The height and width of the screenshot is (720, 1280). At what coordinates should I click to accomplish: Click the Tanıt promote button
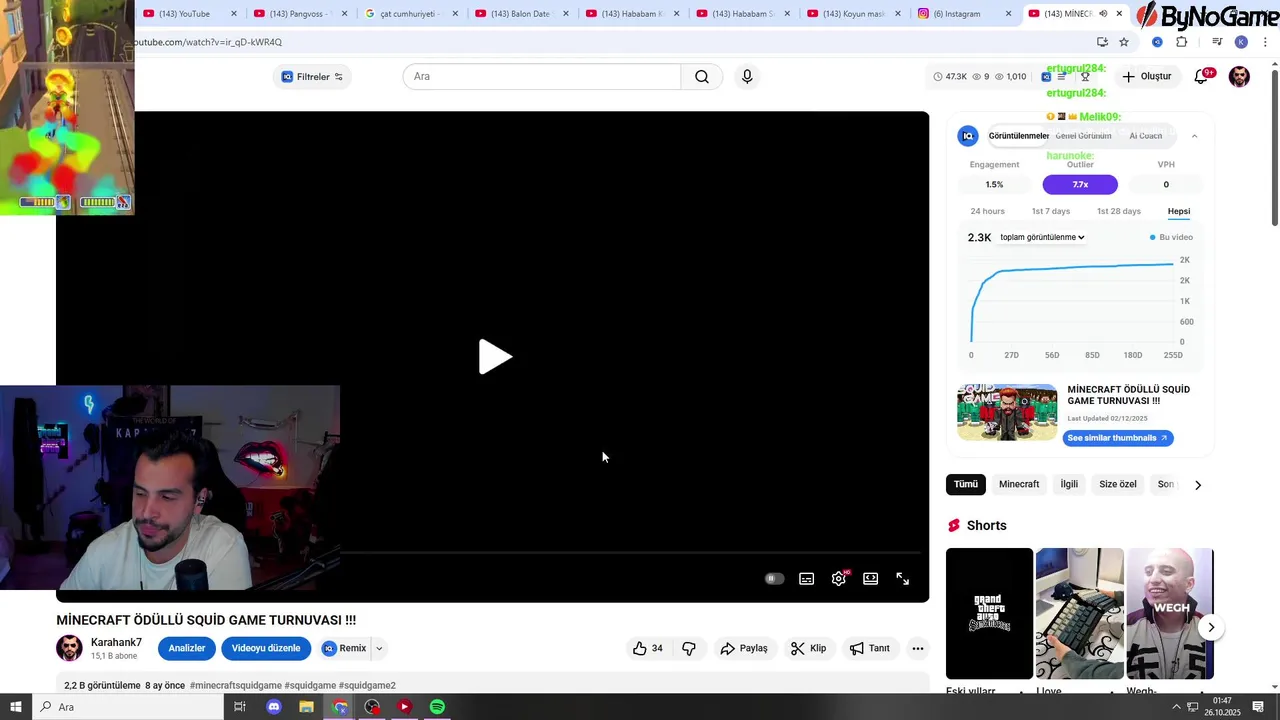869,648
